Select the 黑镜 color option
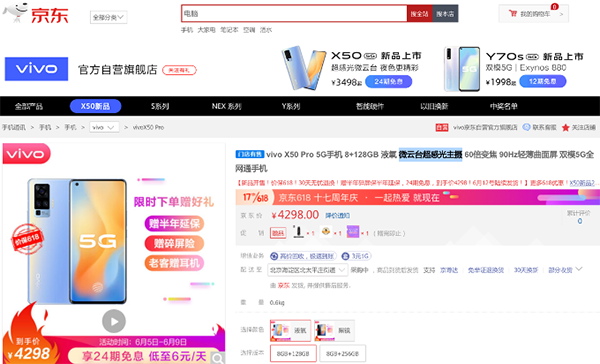The height and width of the screenshot is (364, 600). tap(334, 330)
